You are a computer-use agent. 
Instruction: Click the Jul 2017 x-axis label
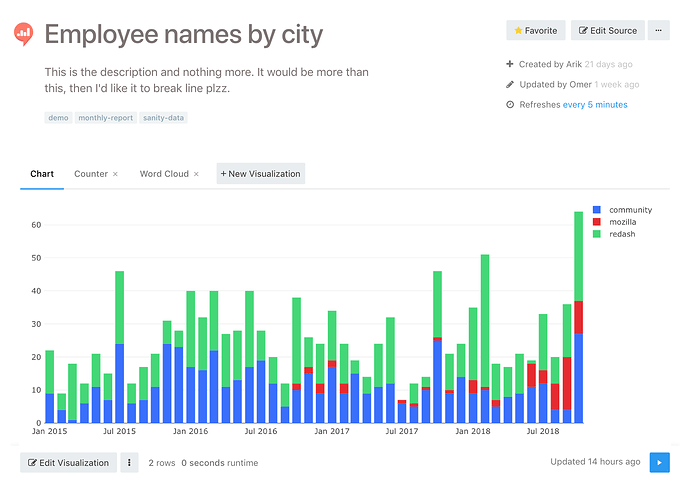coord(401,431)
